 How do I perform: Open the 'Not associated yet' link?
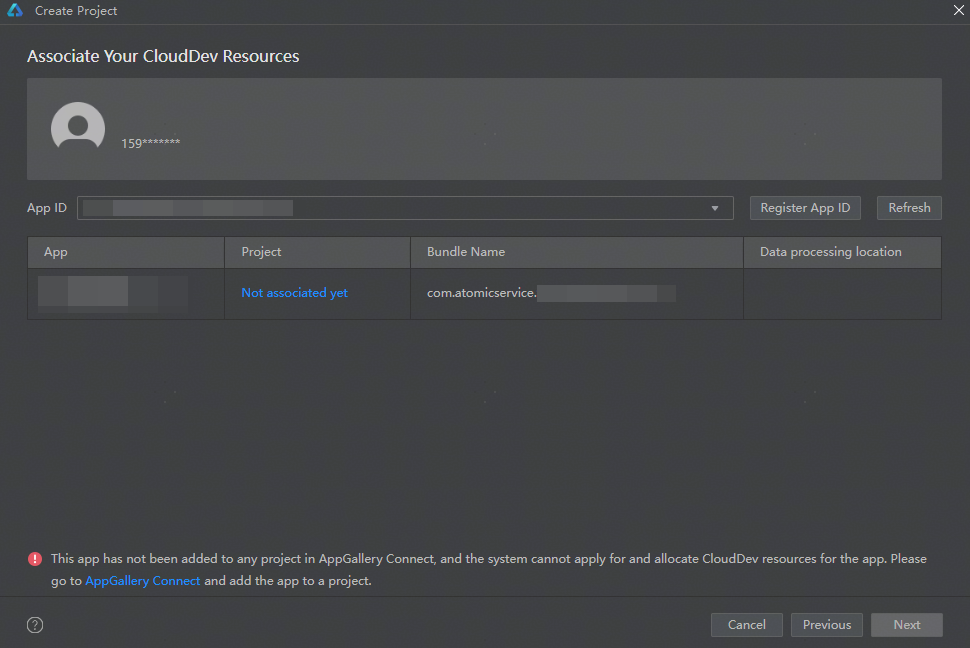(294, 293)
